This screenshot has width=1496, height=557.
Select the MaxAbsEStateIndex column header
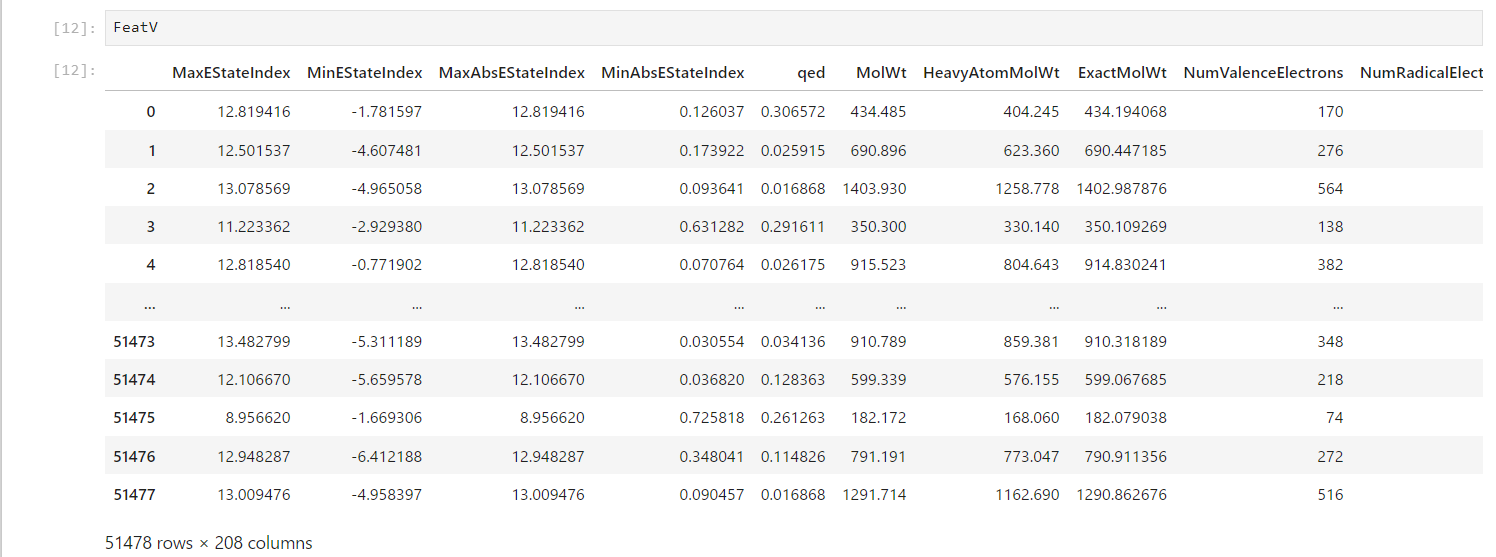point(511,73)
